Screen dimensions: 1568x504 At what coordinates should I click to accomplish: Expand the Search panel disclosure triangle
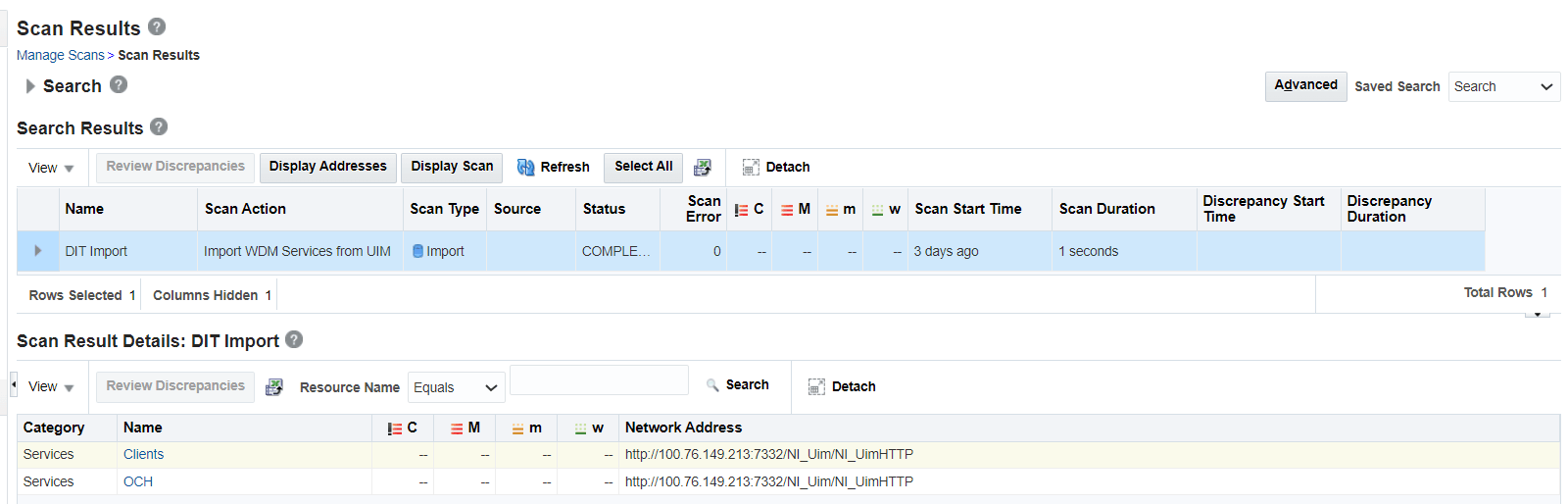coord(30,86)
